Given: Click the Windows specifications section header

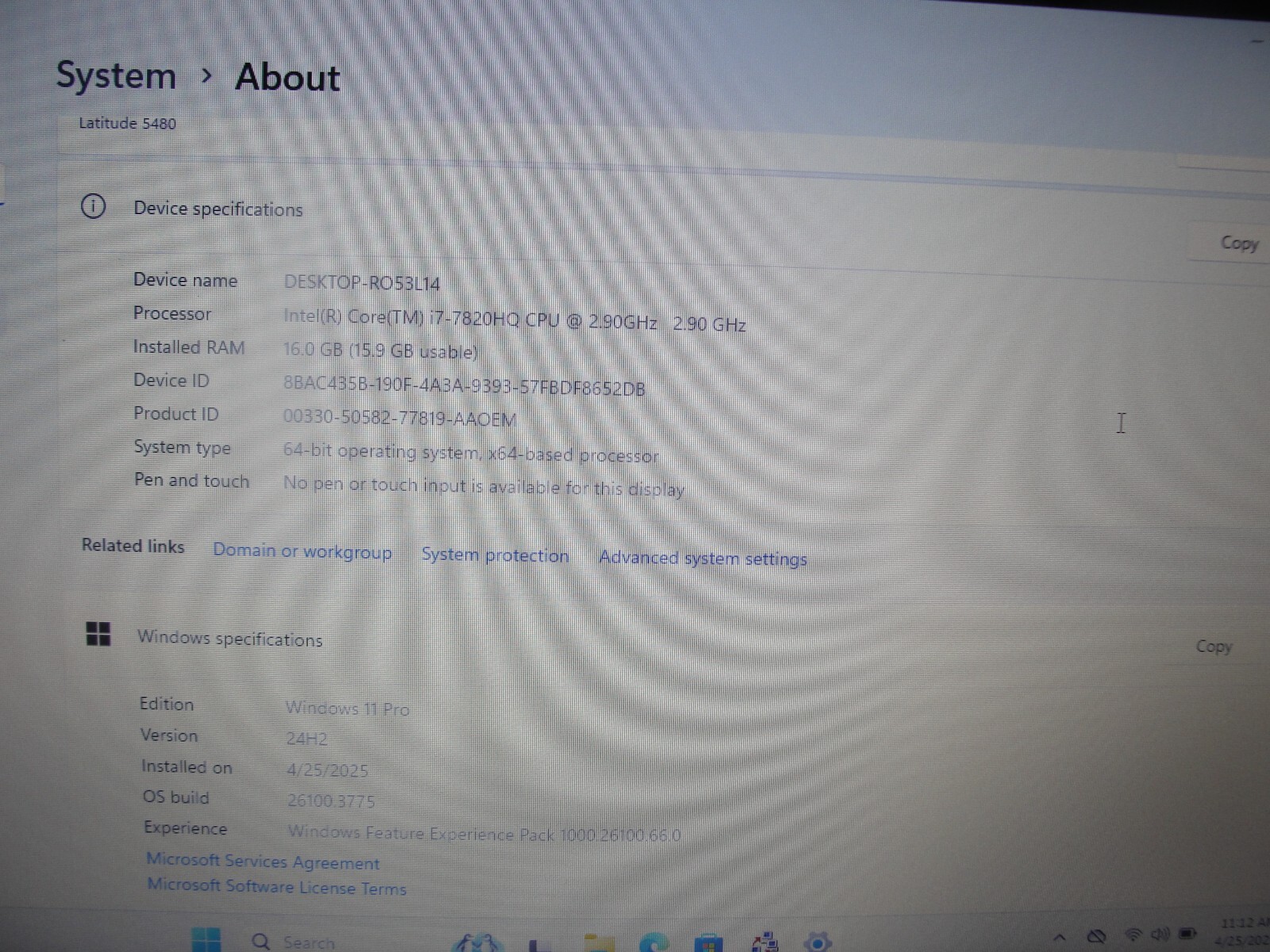Looking at the screenshot, I should click(230, 639).
